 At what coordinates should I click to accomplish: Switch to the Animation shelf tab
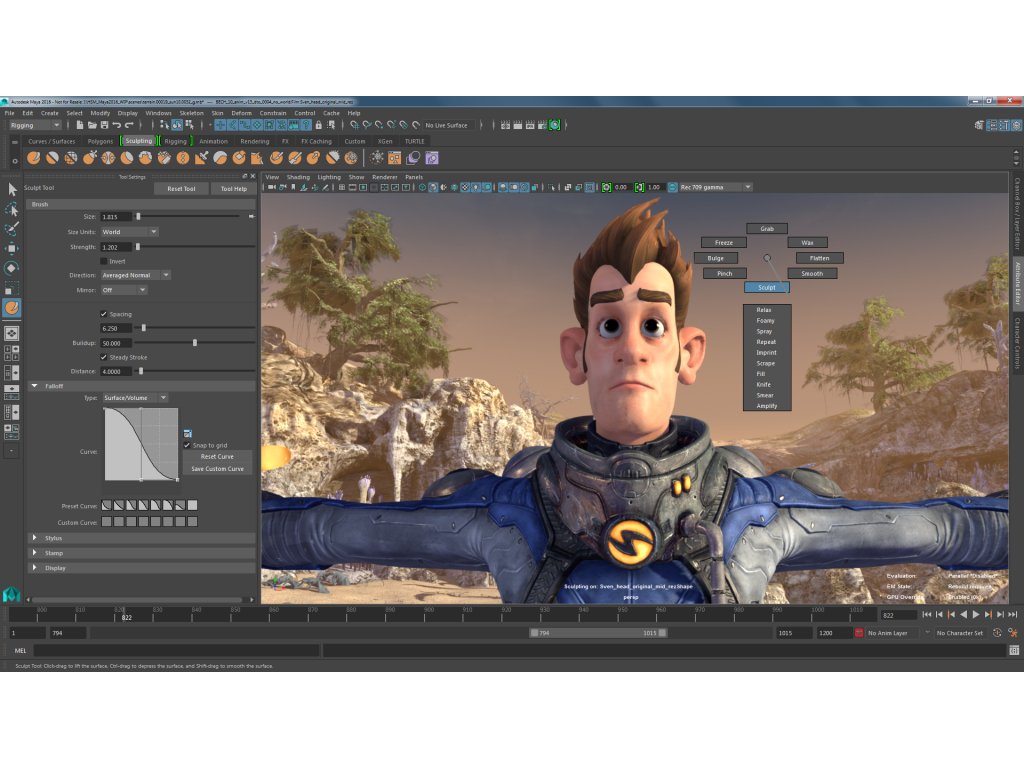coord(213,141)
